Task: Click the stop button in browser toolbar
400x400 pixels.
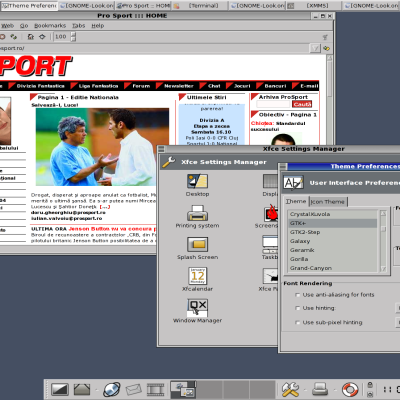Action: [2, 37]
